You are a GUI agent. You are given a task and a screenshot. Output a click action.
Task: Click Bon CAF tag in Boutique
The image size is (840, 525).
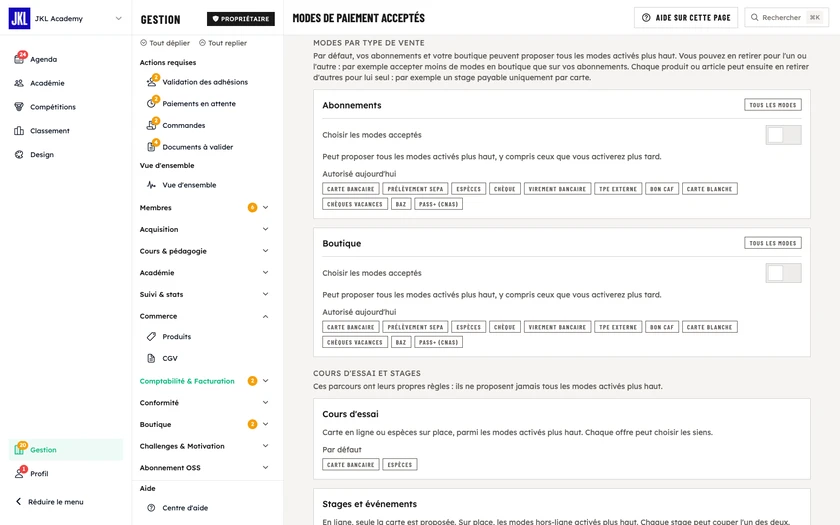point(662,327)
